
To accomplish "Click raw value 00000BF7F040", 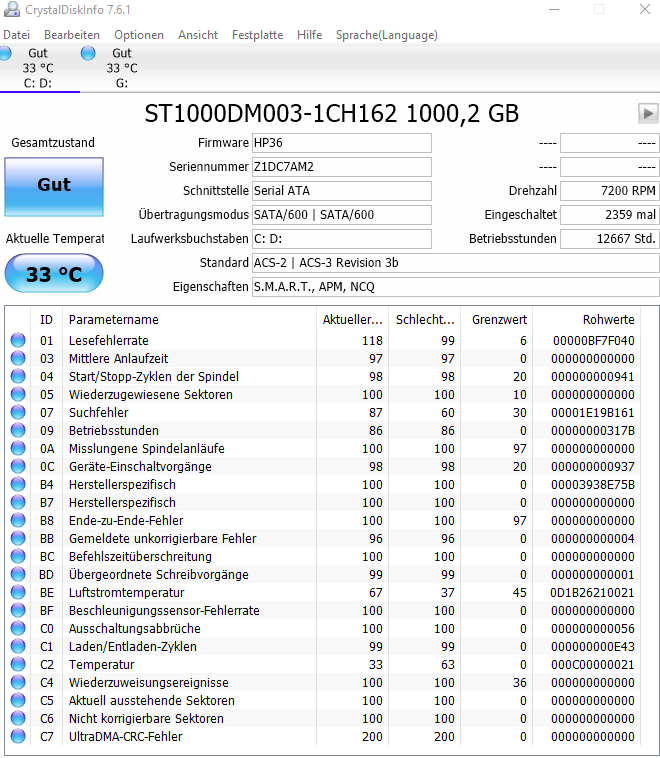I will point(593,340).
